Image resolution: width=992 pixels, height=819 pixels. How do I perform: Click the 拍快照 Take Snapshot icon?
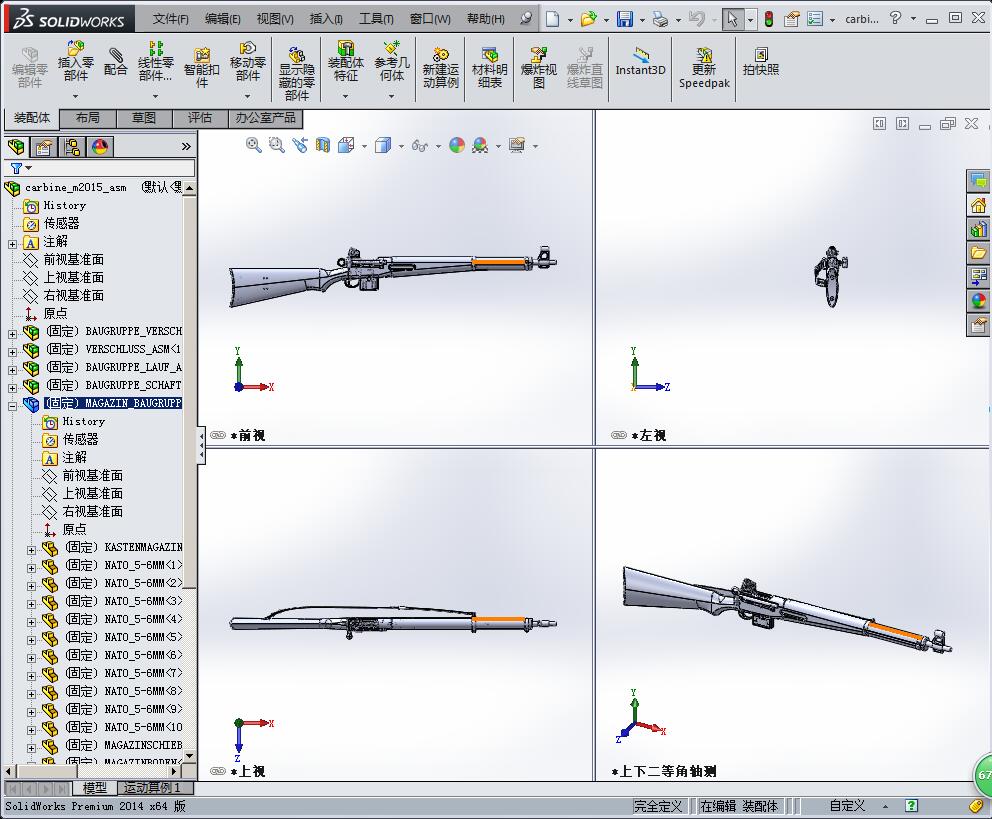pos(760,61)
